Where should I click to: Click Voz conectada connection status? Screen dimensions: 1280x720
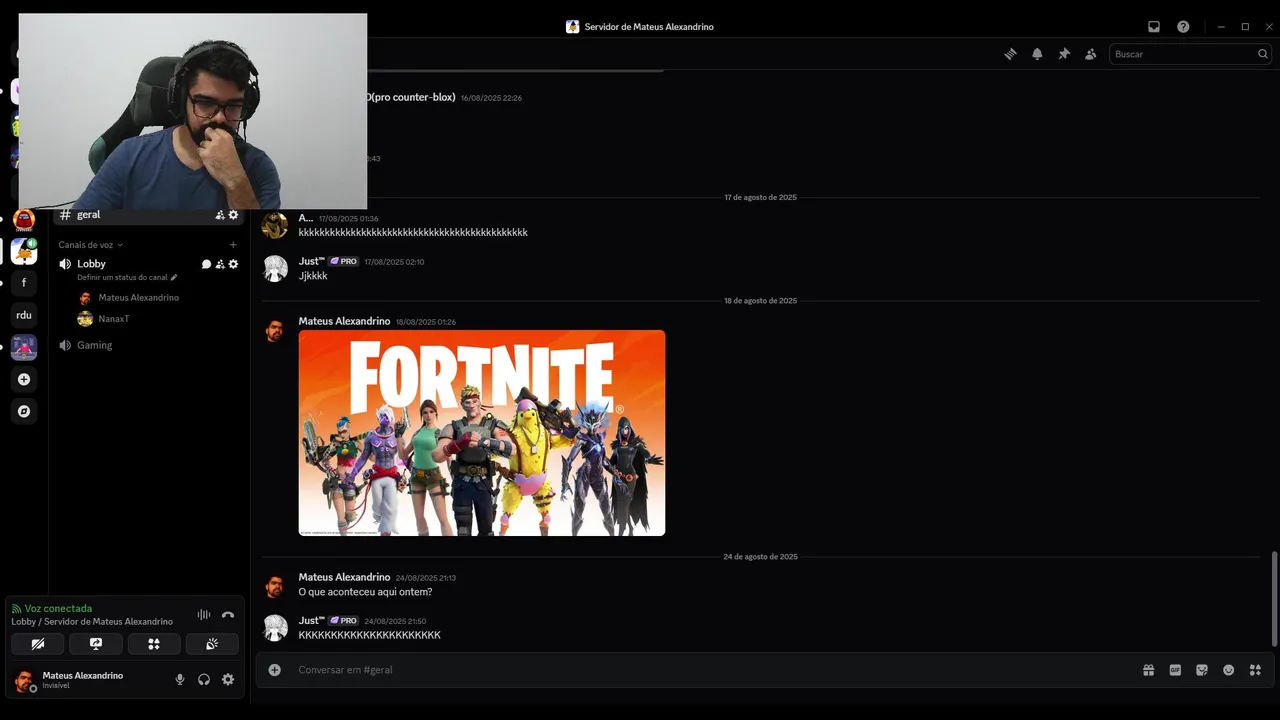pos(58,608)
